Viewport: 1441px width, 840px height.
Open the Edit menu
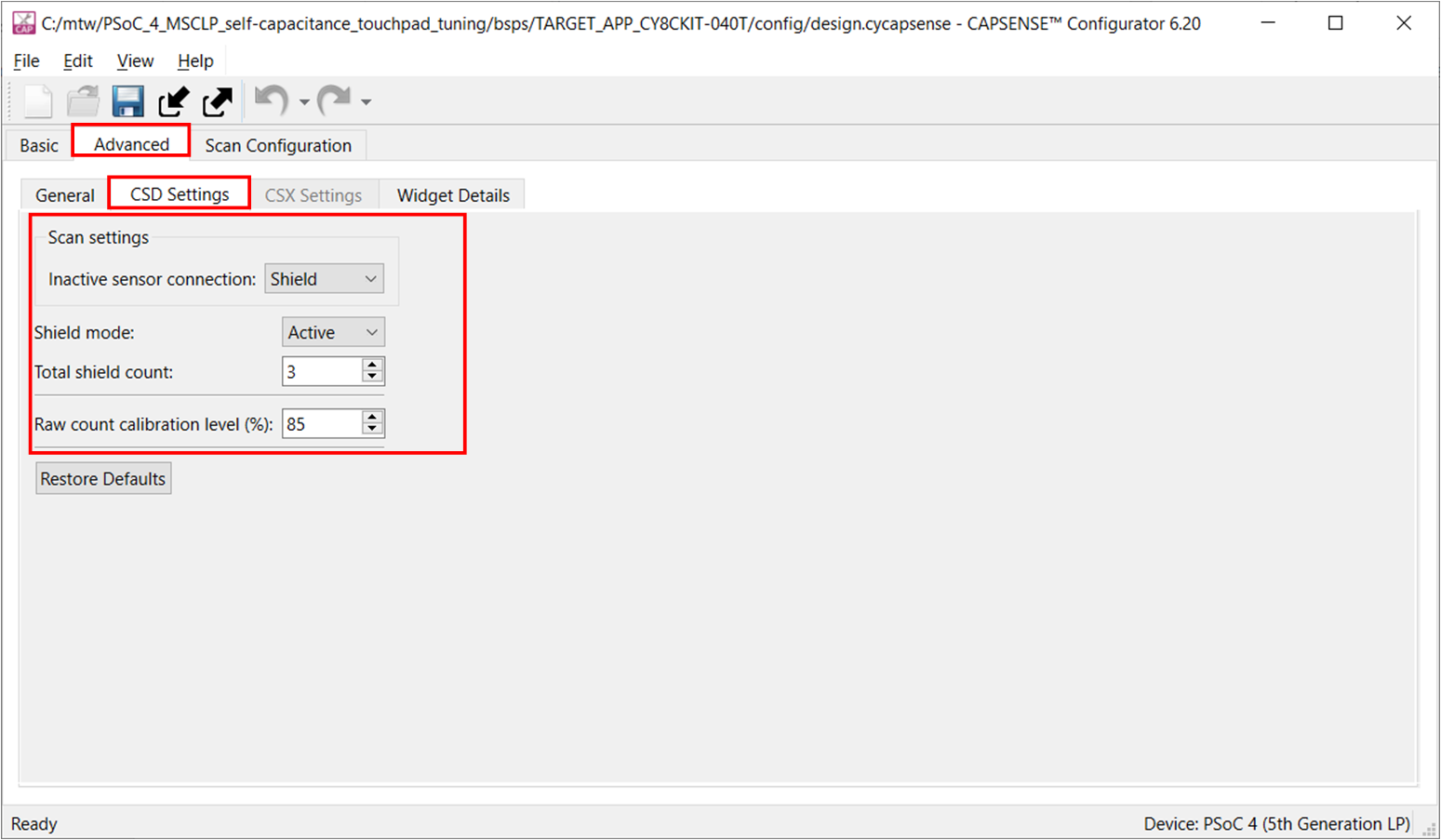point(77,60)
